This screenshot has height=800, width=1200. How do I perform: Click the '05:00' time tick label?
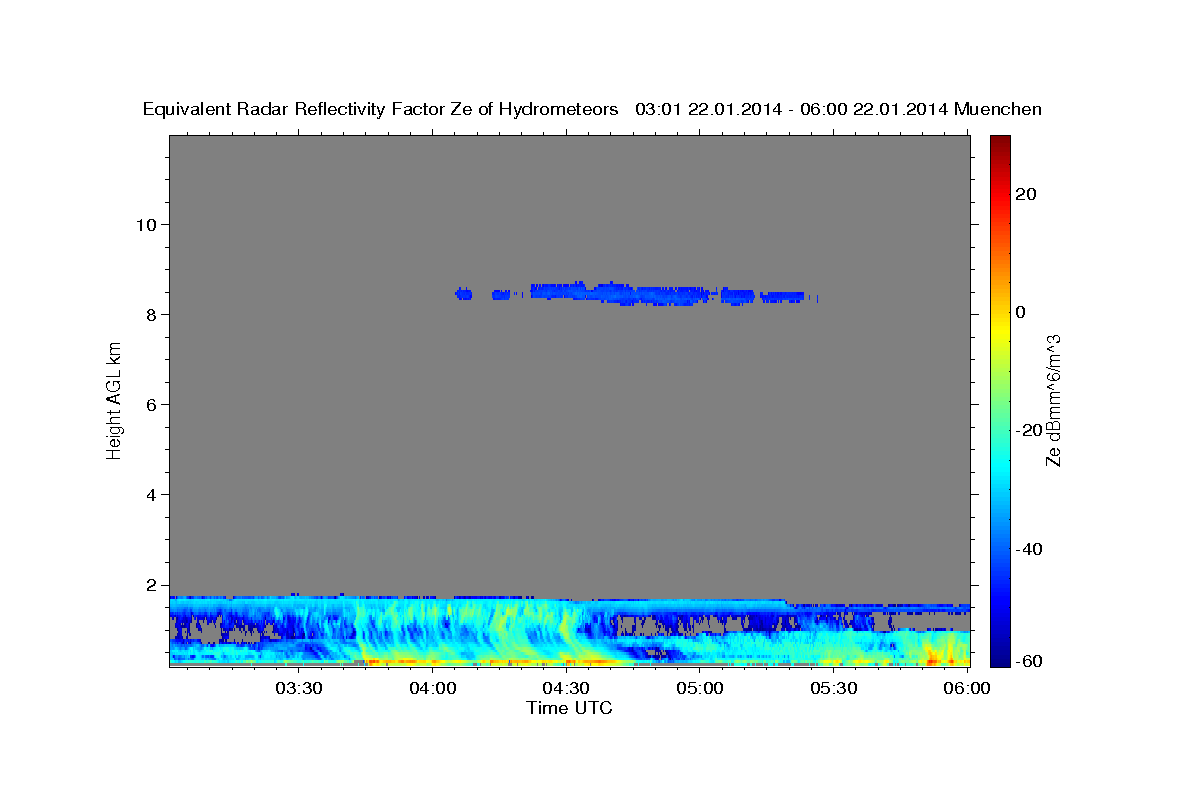pos(700,688)
